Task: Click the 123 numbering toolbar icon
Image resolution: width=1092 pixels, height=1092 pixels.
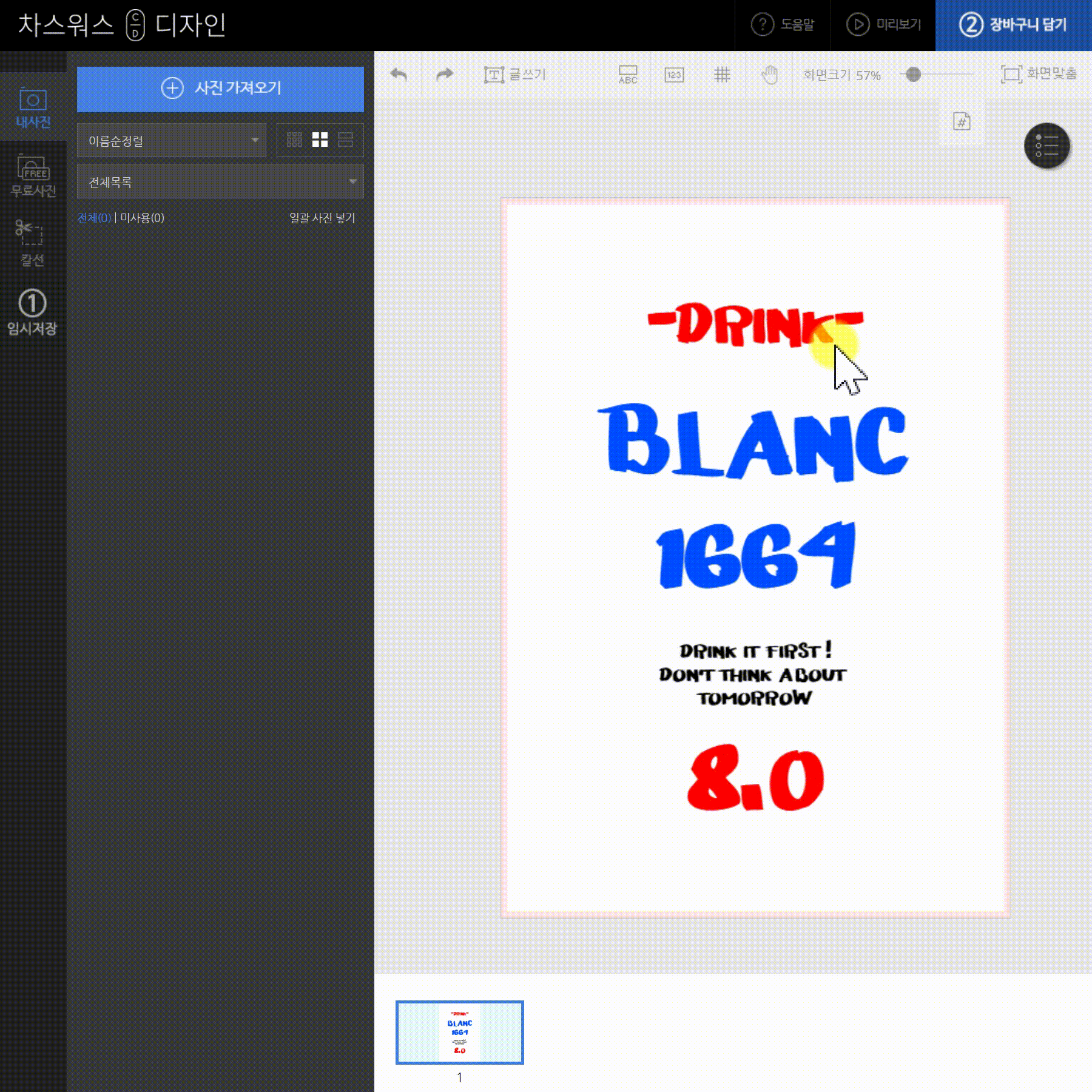Action: pos(674,75)
